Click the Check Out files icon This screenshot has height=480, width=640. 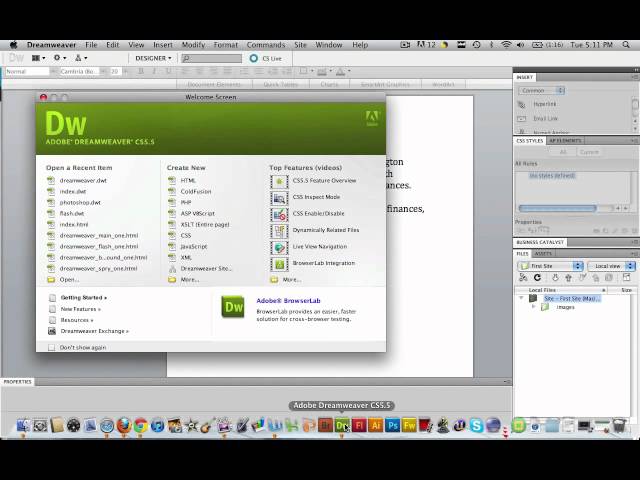(582, 278)
